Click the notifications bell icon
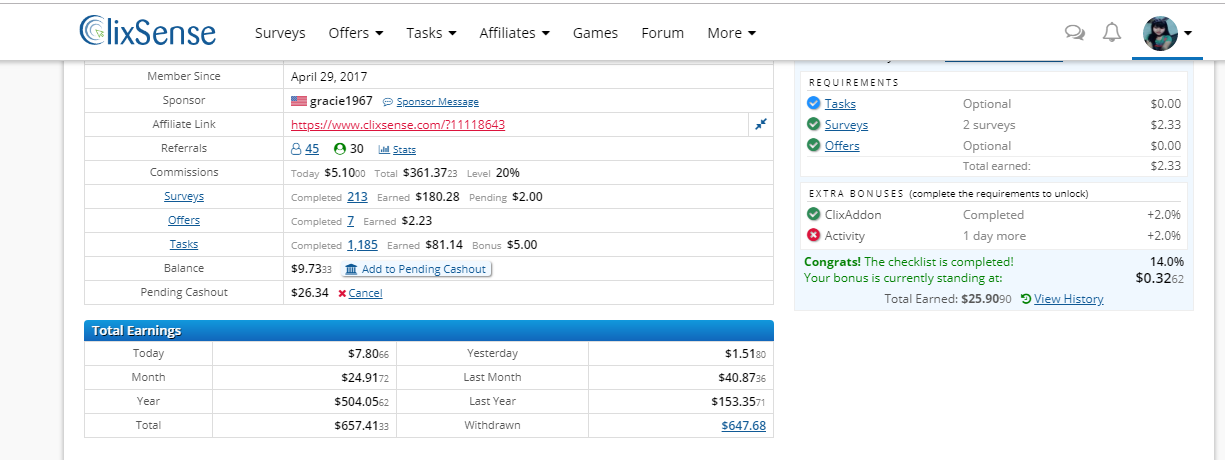This screenshot has height=460, width=1225. tap(1112, 33)
